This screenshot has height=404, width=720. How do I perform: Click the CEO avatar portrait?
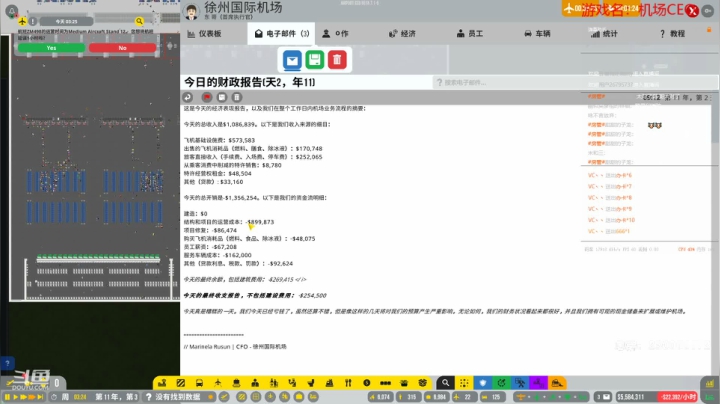point(191,11)
